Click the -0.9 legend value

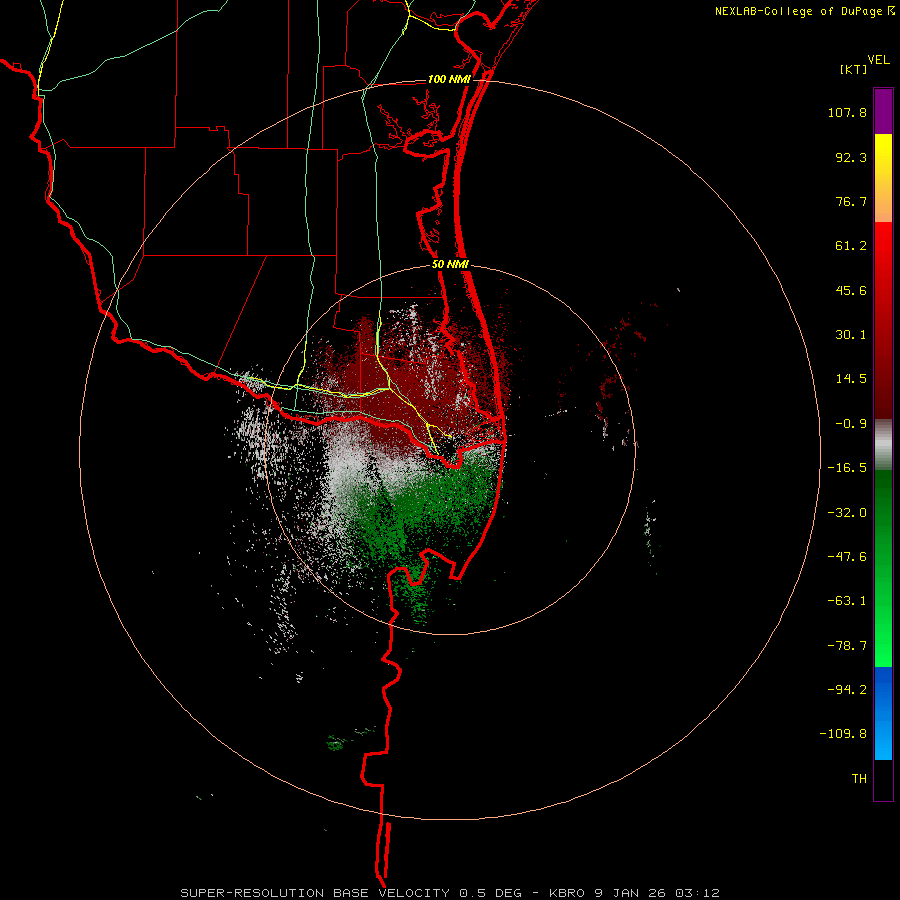tap(851, 424)
